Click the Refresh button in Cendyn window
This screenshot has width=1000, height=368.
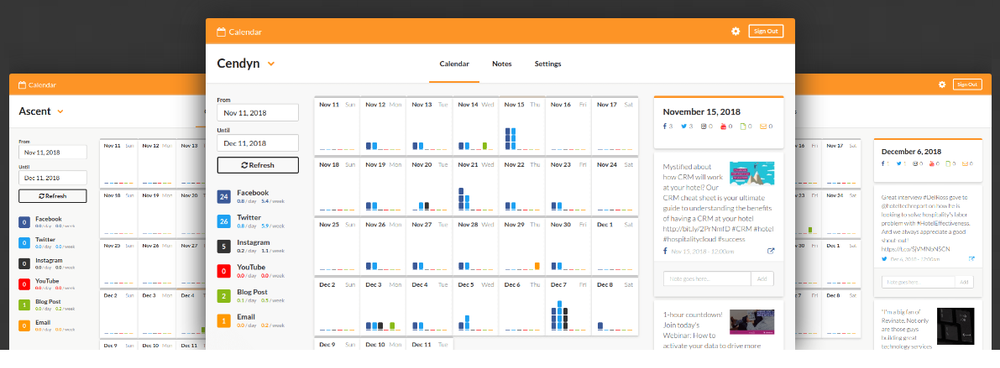258,165
